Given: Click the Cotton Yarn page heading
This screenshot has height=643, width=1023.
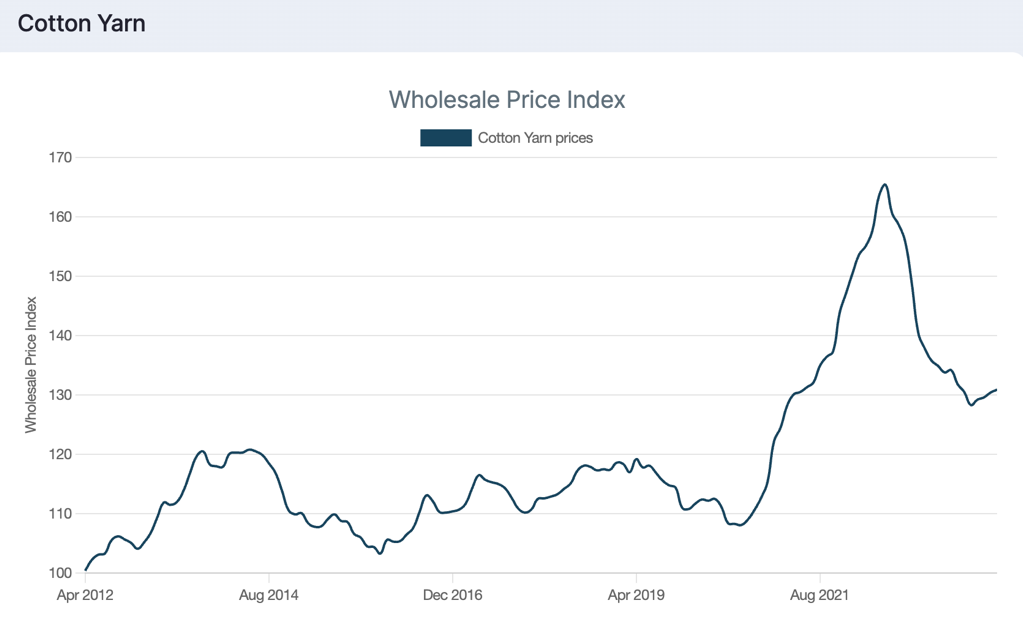Looking at the screenshot, I should 82,23.
